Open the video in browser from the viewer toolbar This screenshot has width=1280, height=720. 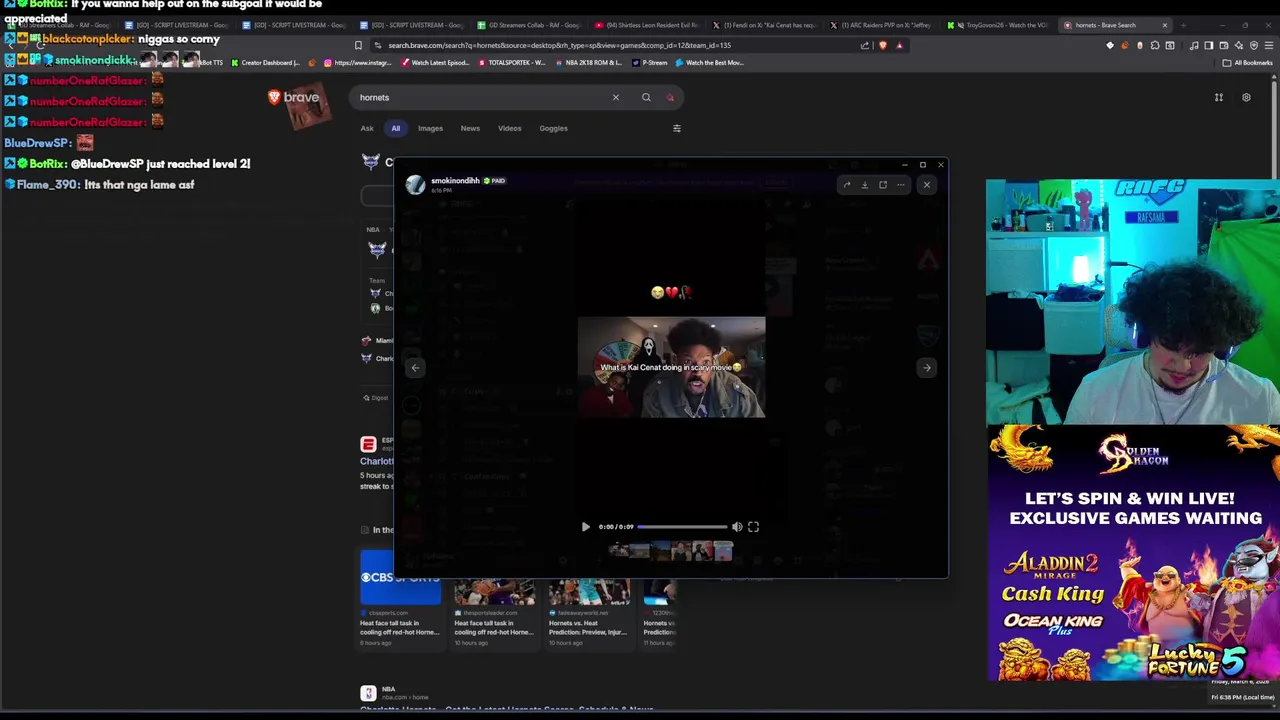coord(883,184)
